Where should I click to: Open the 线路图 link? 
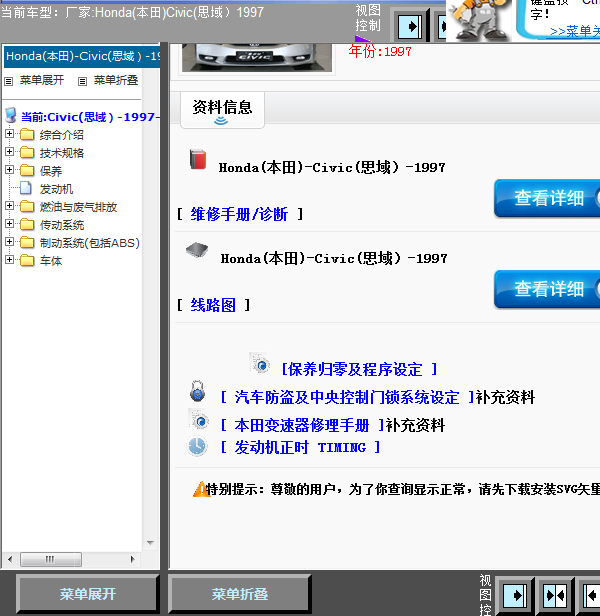click(x=213, y=305)
